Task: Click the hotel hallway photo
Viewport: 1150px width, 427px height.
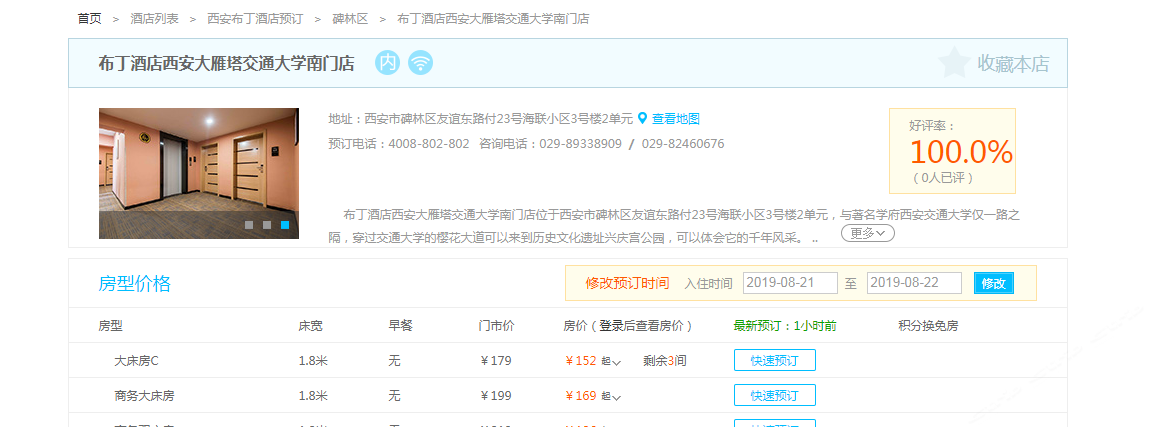Action: tap(199, 173)
